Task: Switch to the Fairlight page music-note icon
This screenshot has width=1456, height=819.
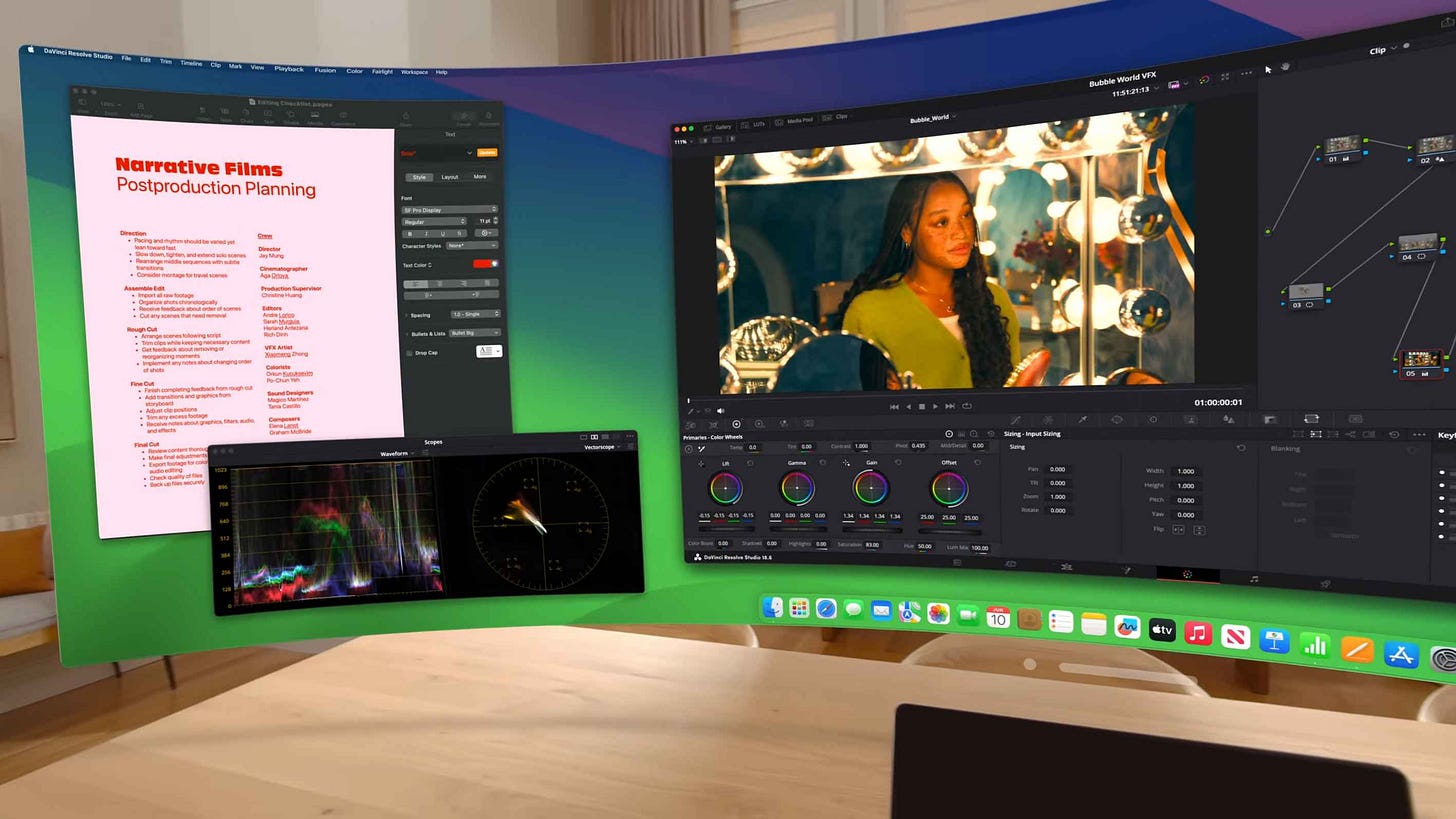Action: coord(1254,579)
